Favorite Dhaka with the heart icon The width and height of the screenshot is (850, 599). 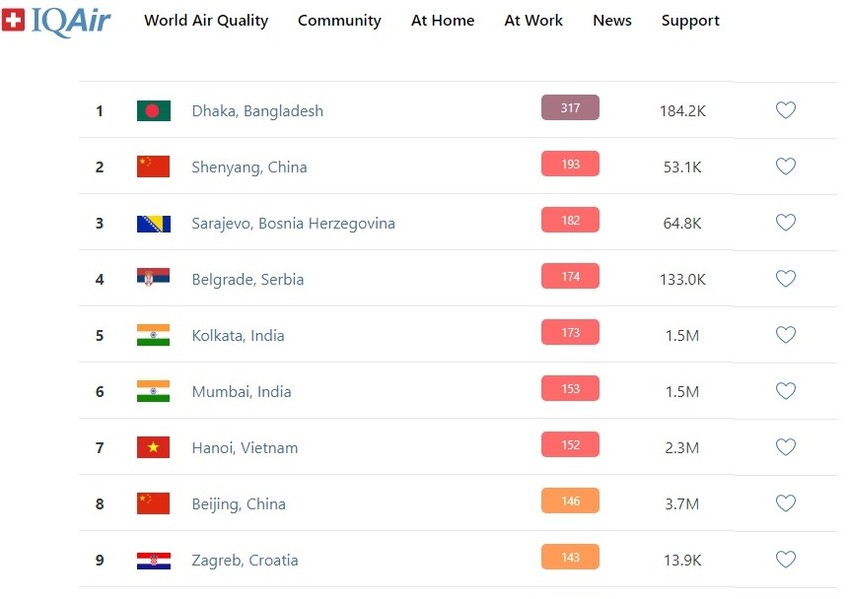pyautogui.click(x=786, y=111)
